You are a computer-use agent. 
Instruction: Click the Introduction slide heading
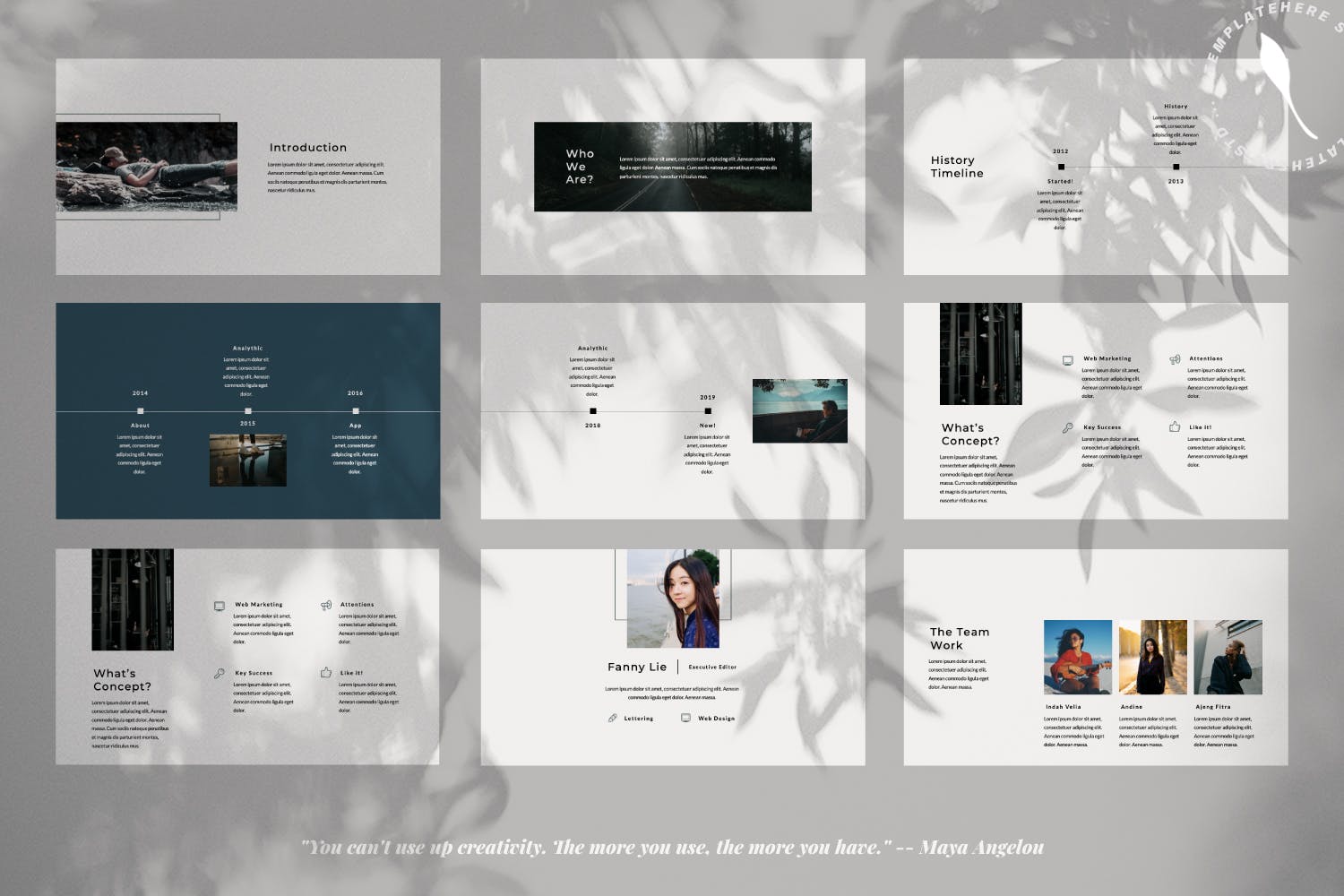(307, 148)
